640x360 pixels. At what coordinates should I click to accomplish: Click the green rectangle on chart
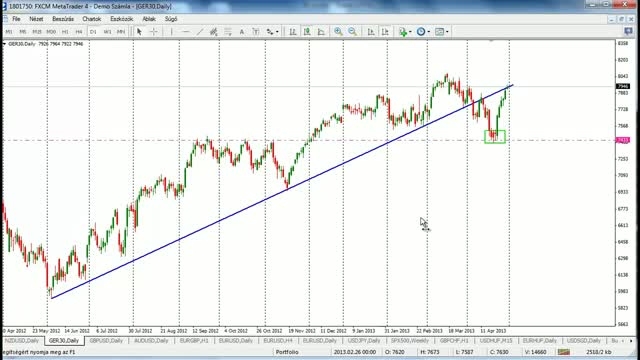[x=495, y=137]
